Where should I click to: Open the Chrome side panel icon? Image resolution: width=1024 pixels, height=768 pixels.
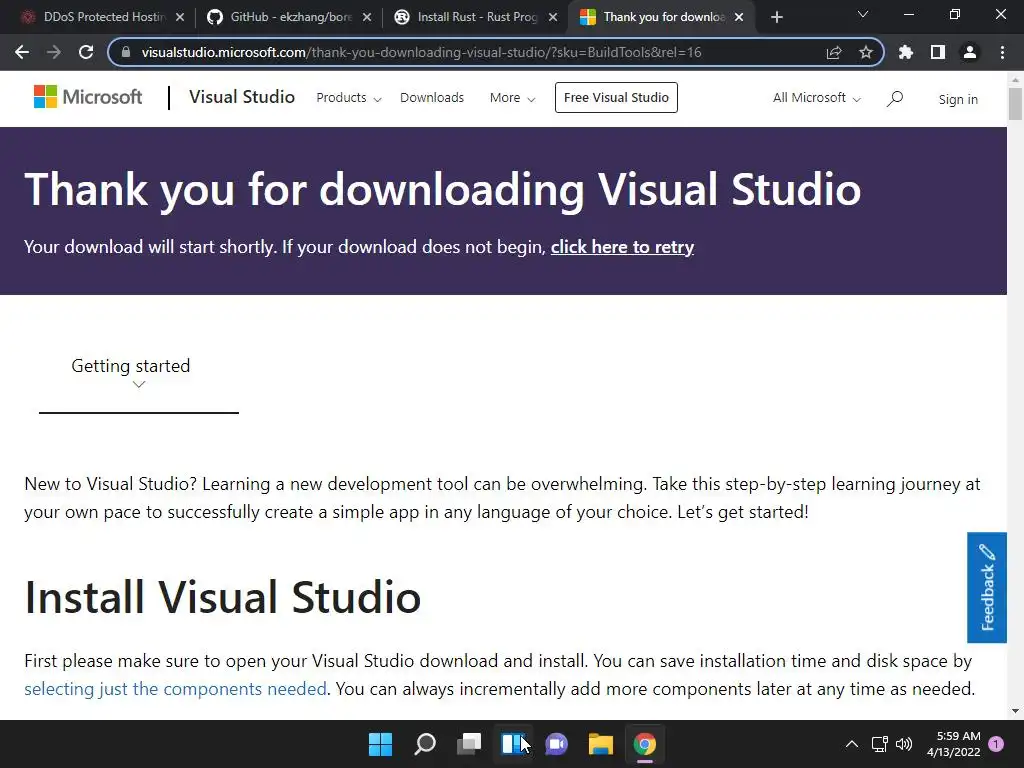[938, 52]
